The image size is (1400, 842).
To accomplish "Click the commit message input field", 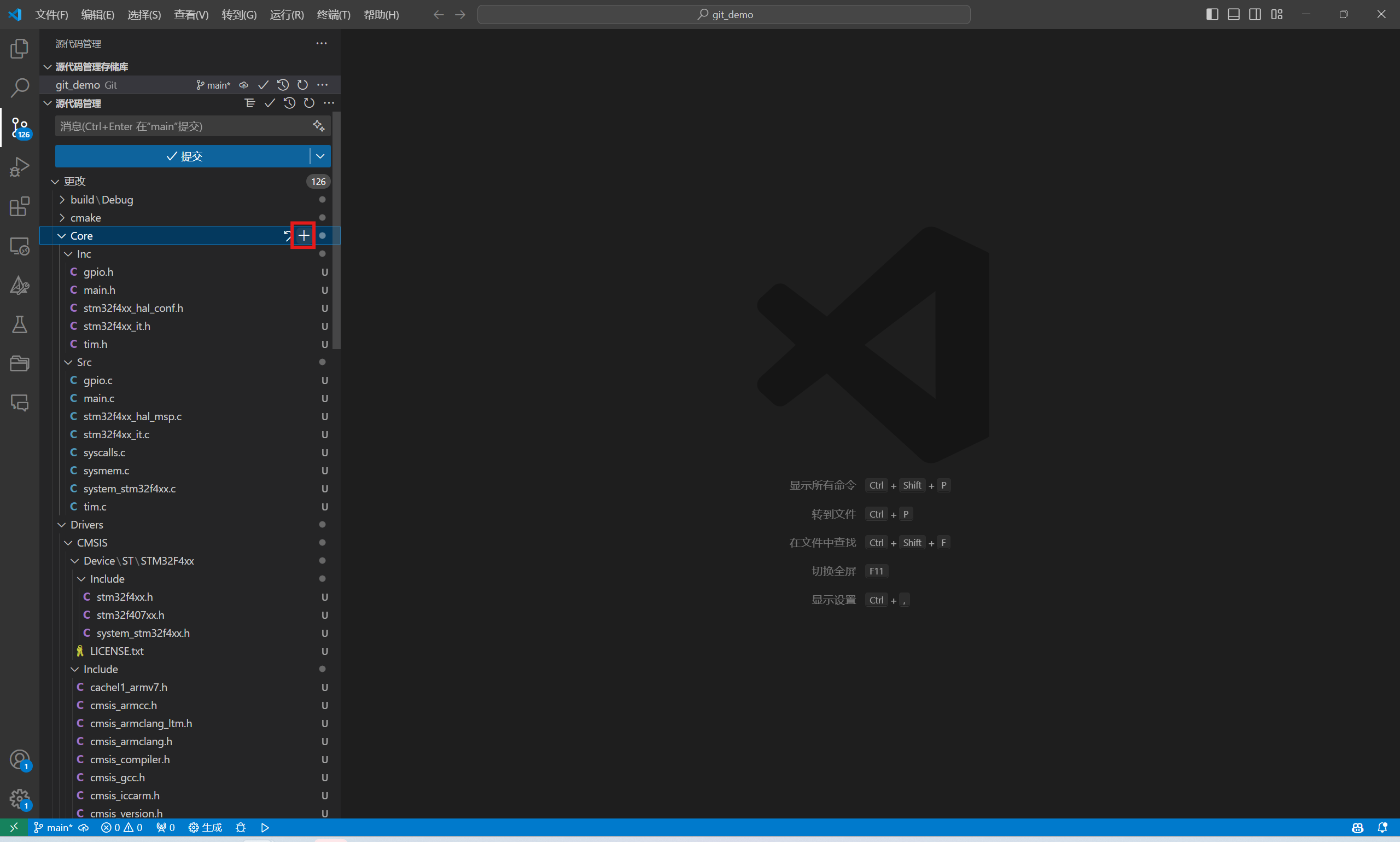I will pyautogui.click(x=182, y=126).
